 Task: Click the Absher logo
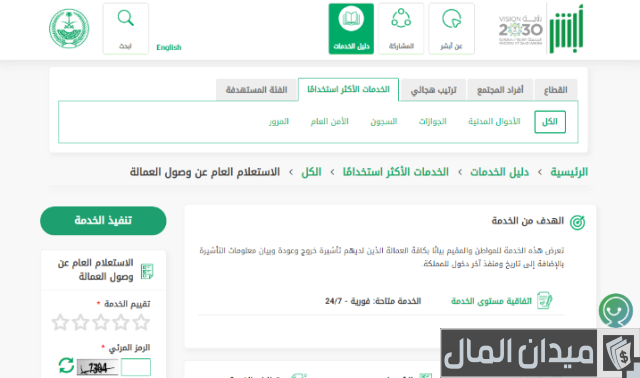(566, 29)
